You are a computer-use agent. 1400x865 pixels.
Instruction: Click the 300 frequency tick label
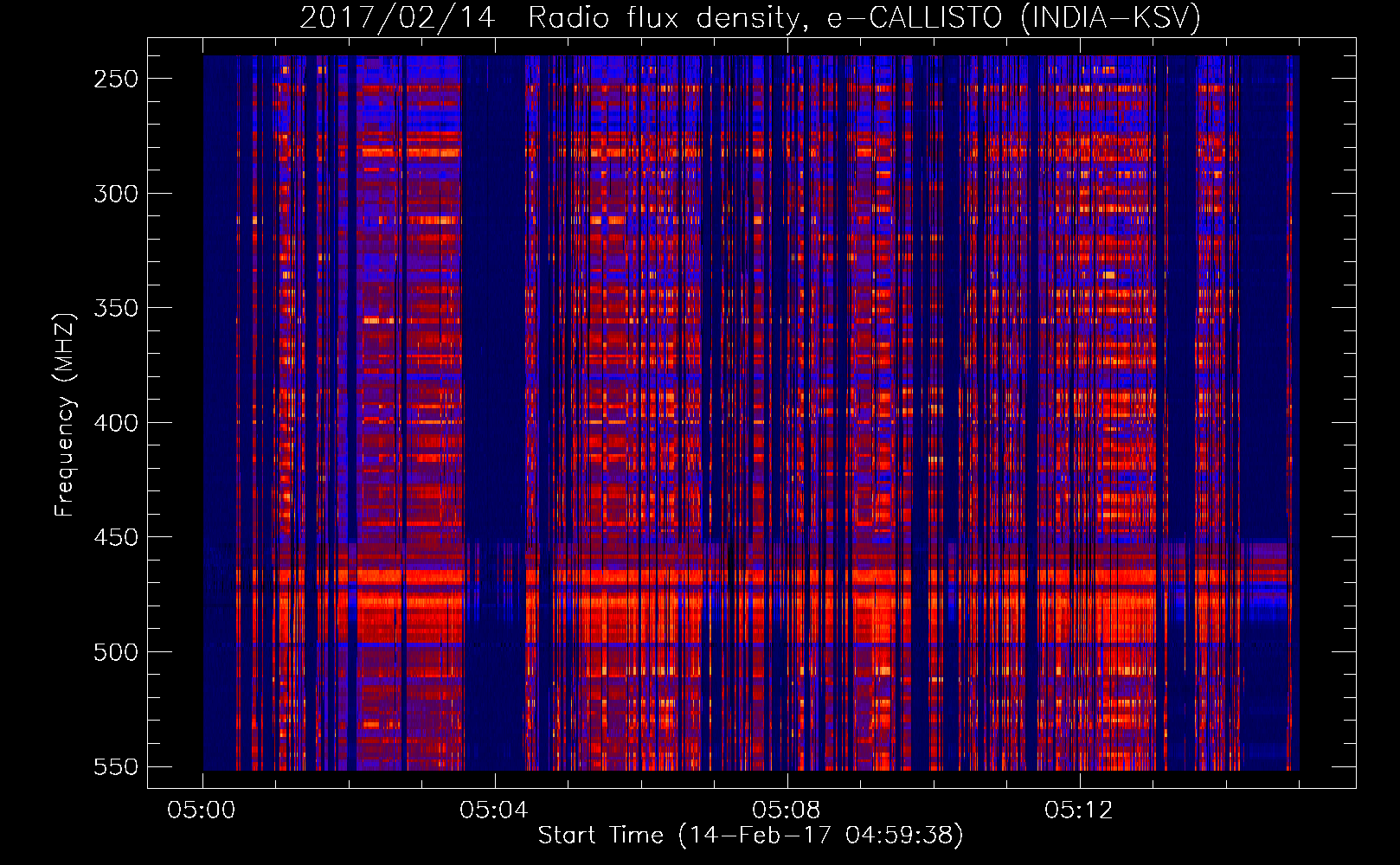(116, 194)
